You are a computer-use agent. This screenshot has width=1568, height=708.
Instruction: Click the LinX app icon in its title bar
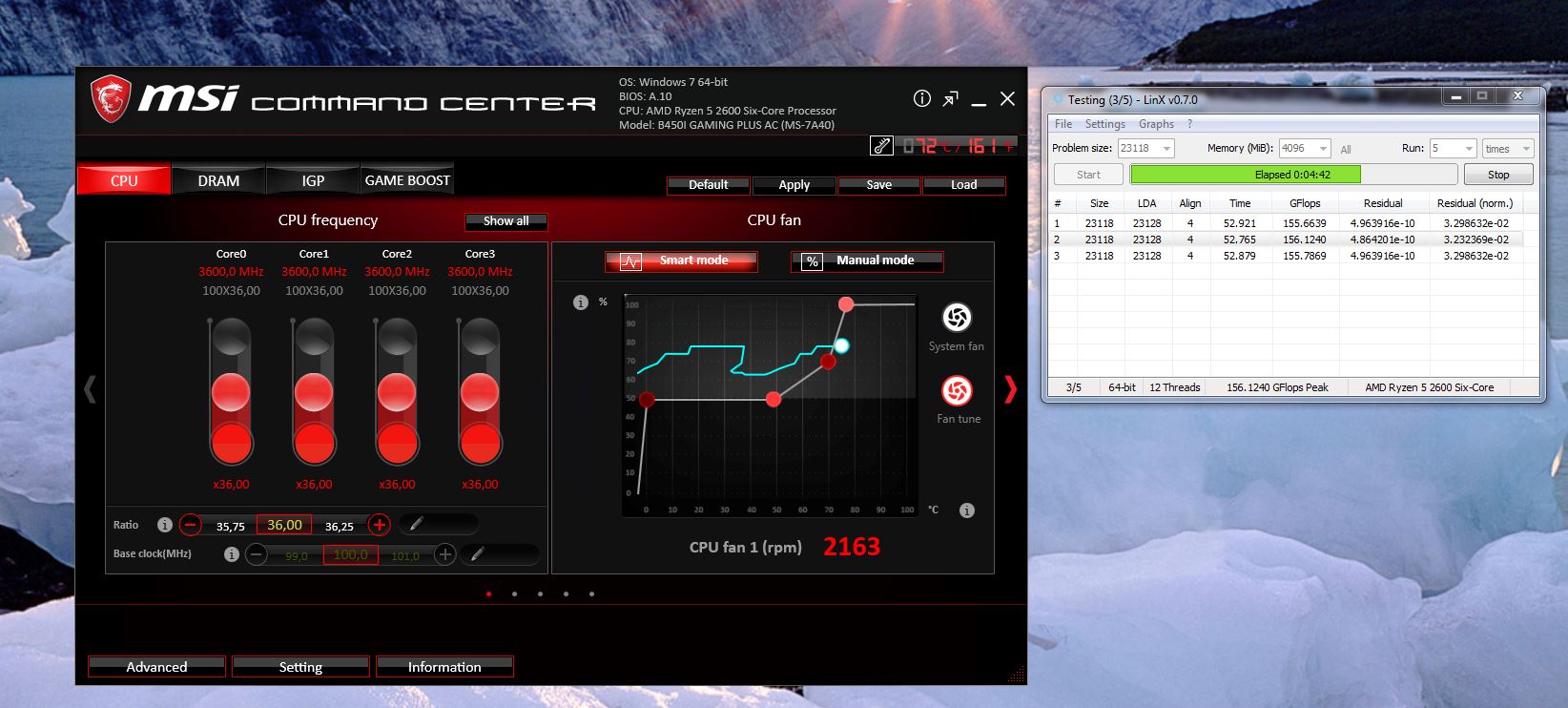coord(1057,99)
